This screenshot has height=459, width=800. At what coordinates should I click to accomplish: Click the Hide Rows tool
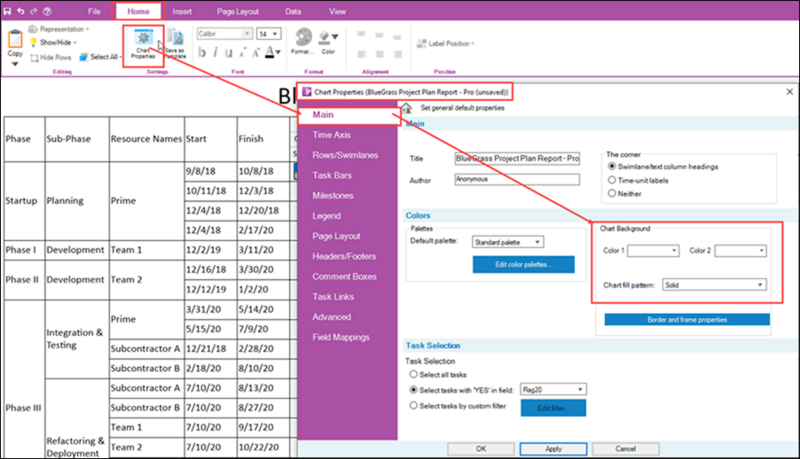point(51,57)
